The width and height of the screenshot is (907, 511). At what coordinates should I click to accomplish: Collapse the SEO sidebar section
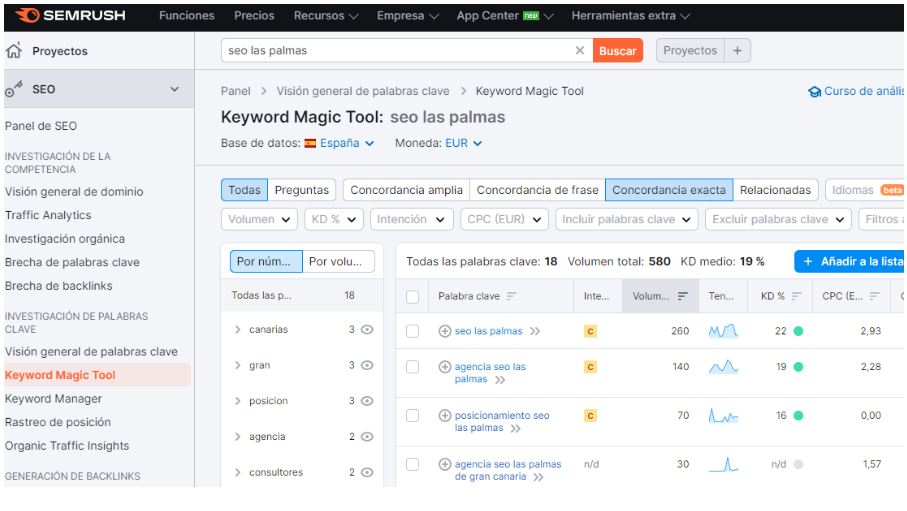[x=174, y=89]
